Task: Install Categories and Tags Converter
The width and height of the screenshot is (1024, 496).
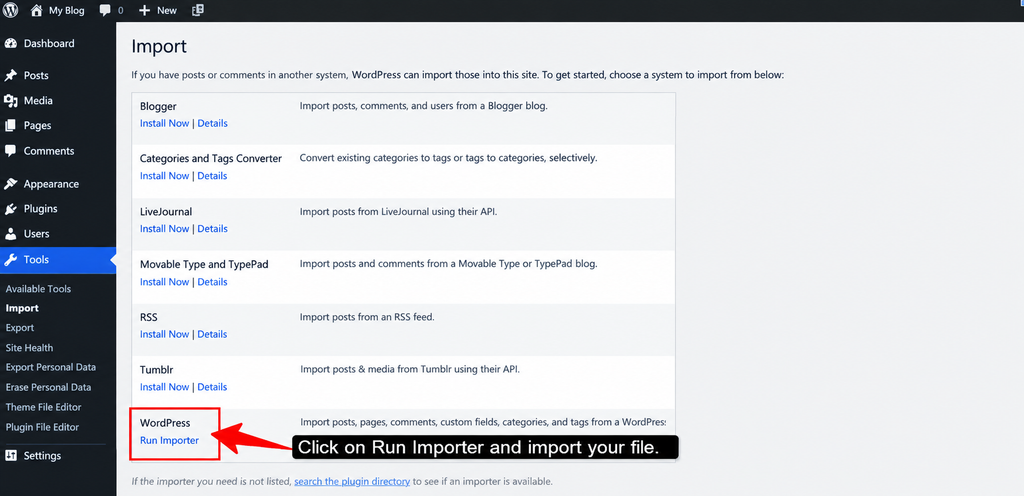Action: 165,176
